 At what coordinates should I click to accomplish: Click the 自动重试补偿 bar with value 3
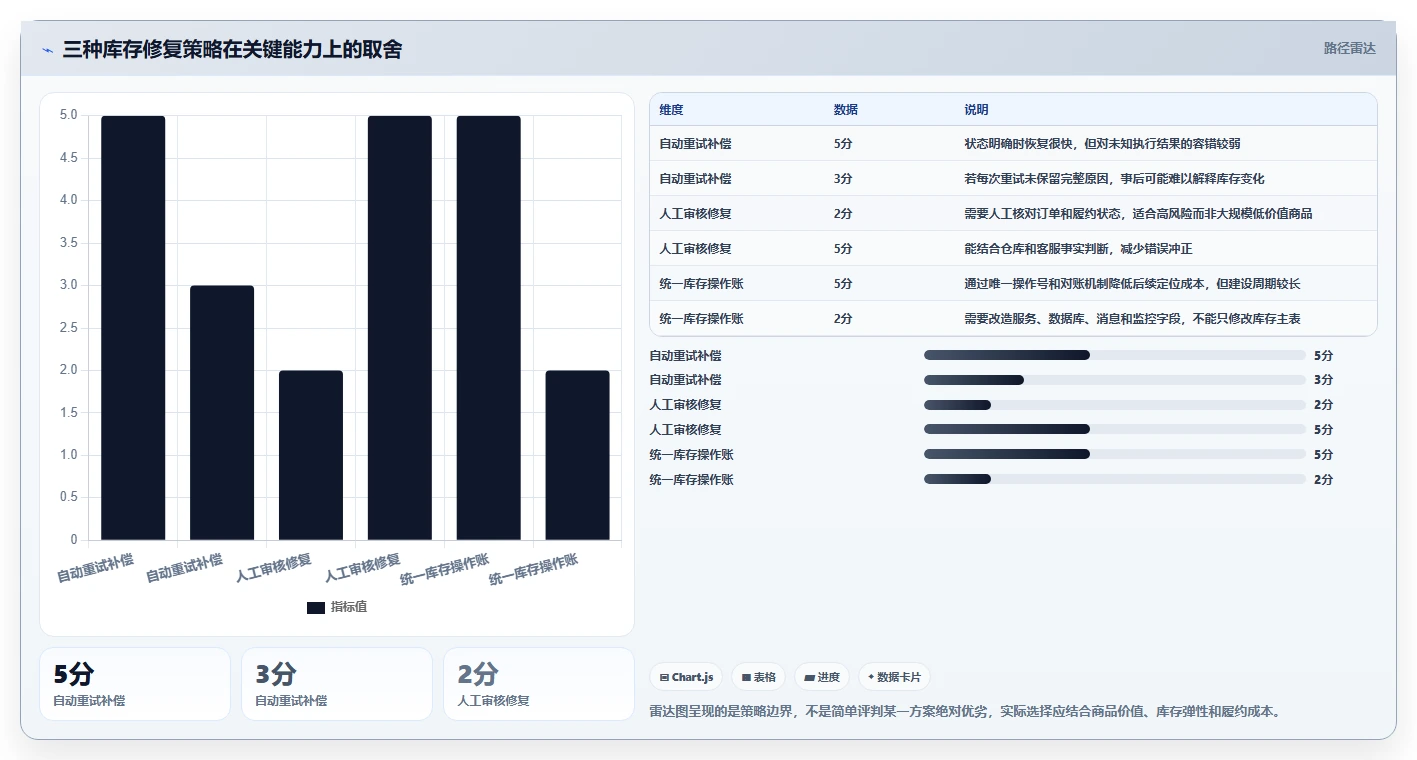(222, 413)
